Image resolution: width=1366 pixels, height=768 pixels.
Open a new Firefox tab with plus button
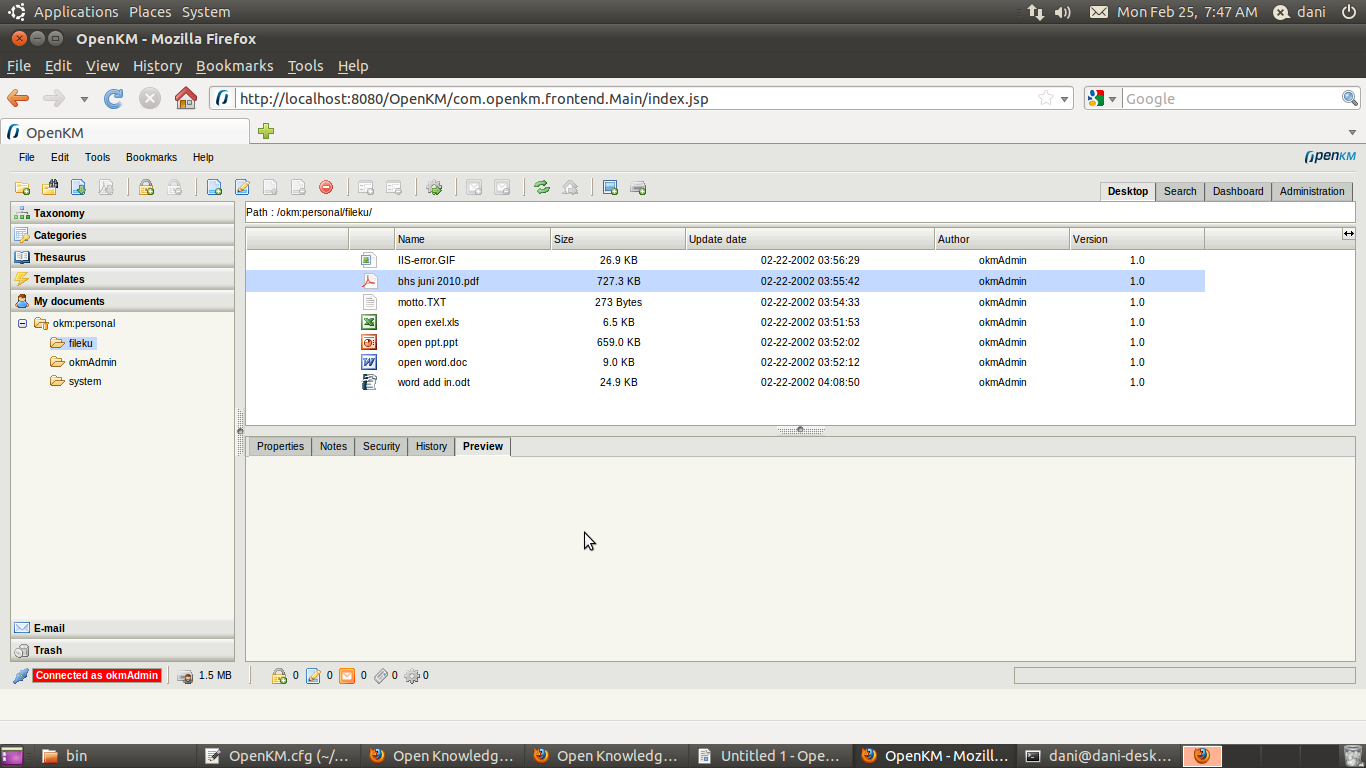266,131
